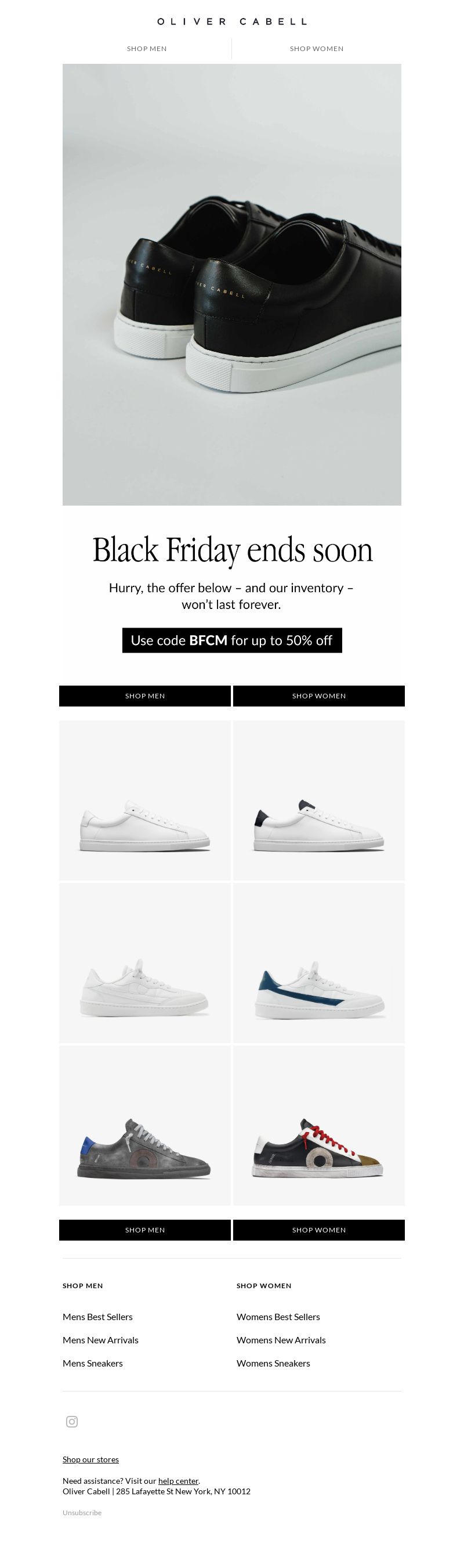Click black sneakers hero image
The image size is (464, 1568).
[231, 284]
